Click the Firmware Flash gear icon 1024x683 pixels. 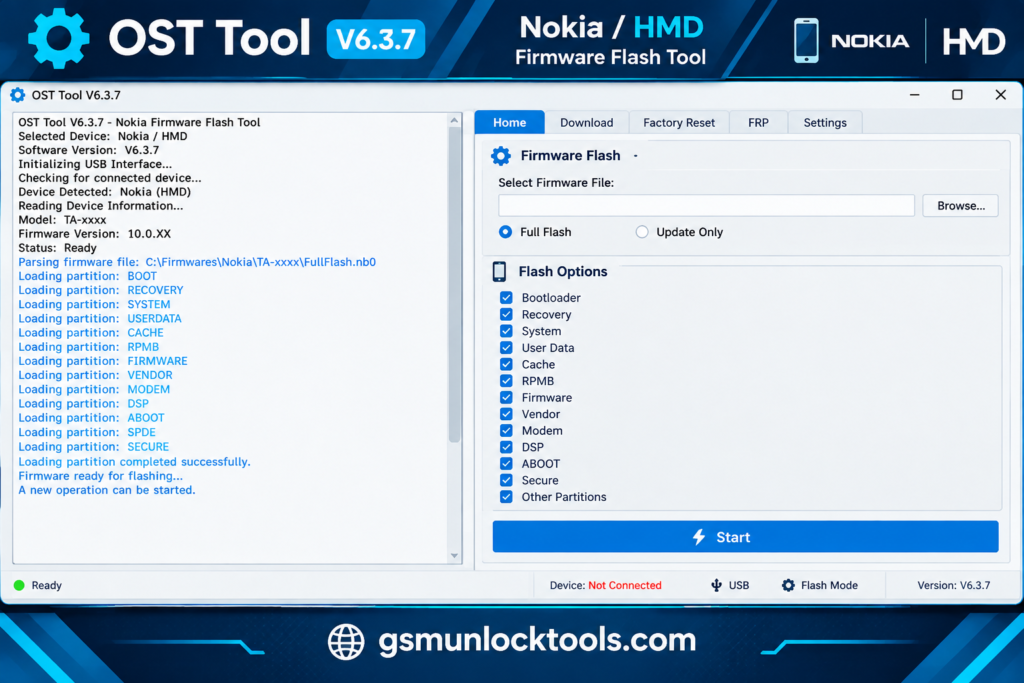click(x=501, y=156)
